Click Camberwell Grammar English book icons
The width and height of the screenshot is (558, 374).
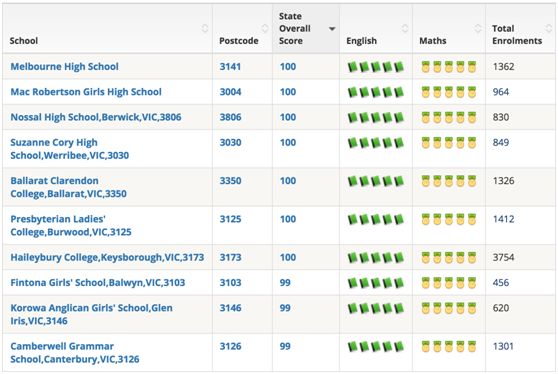[376, 347]
